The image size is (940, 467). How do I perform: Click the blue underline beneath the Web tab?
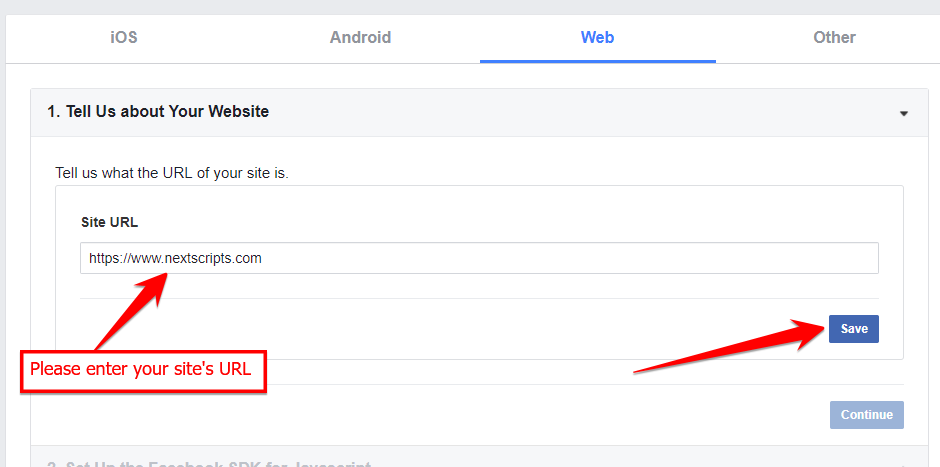point(598,61)
